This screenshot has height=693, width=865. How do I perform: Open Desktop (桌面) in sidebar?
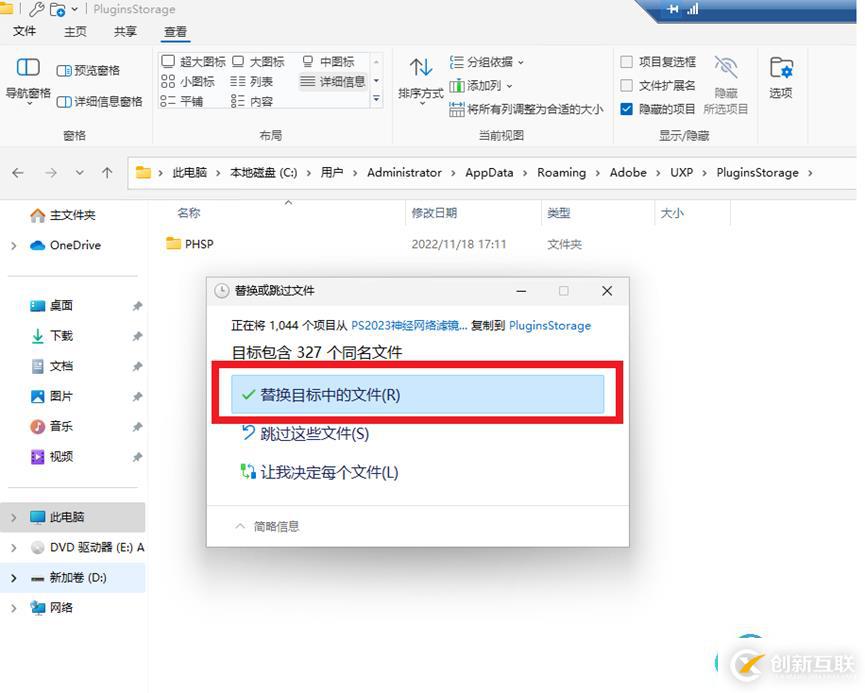[x=51, y=305]
